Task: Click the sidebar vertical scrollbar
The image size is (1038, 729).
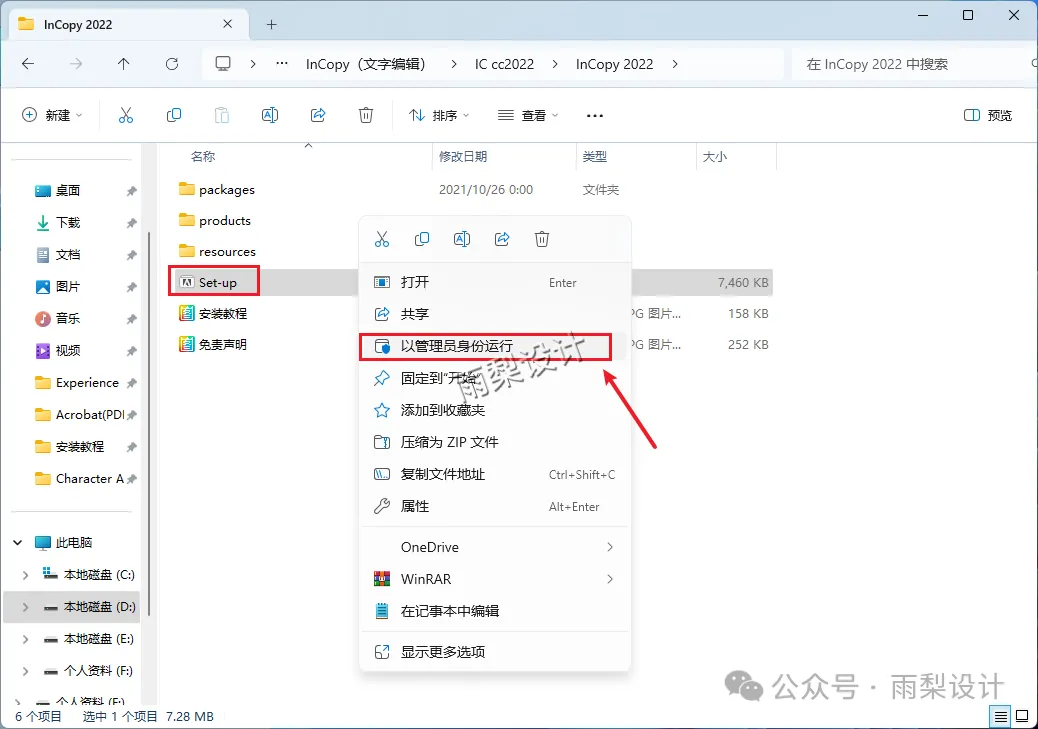Action: (148, 424)
